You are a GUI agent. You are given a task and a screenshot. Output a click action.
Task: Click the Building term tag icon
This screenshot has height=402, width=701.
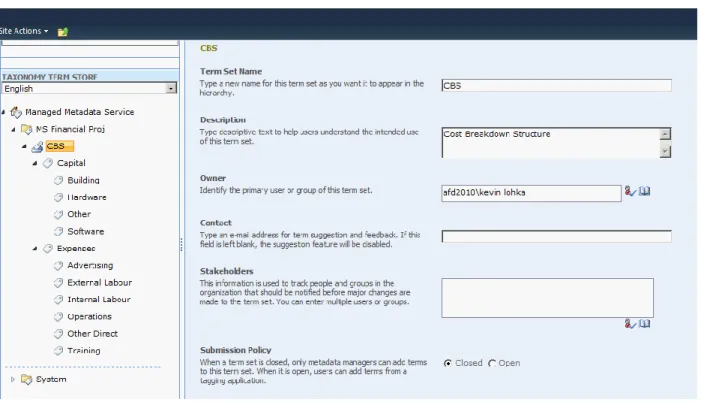[x=59, y=180]
